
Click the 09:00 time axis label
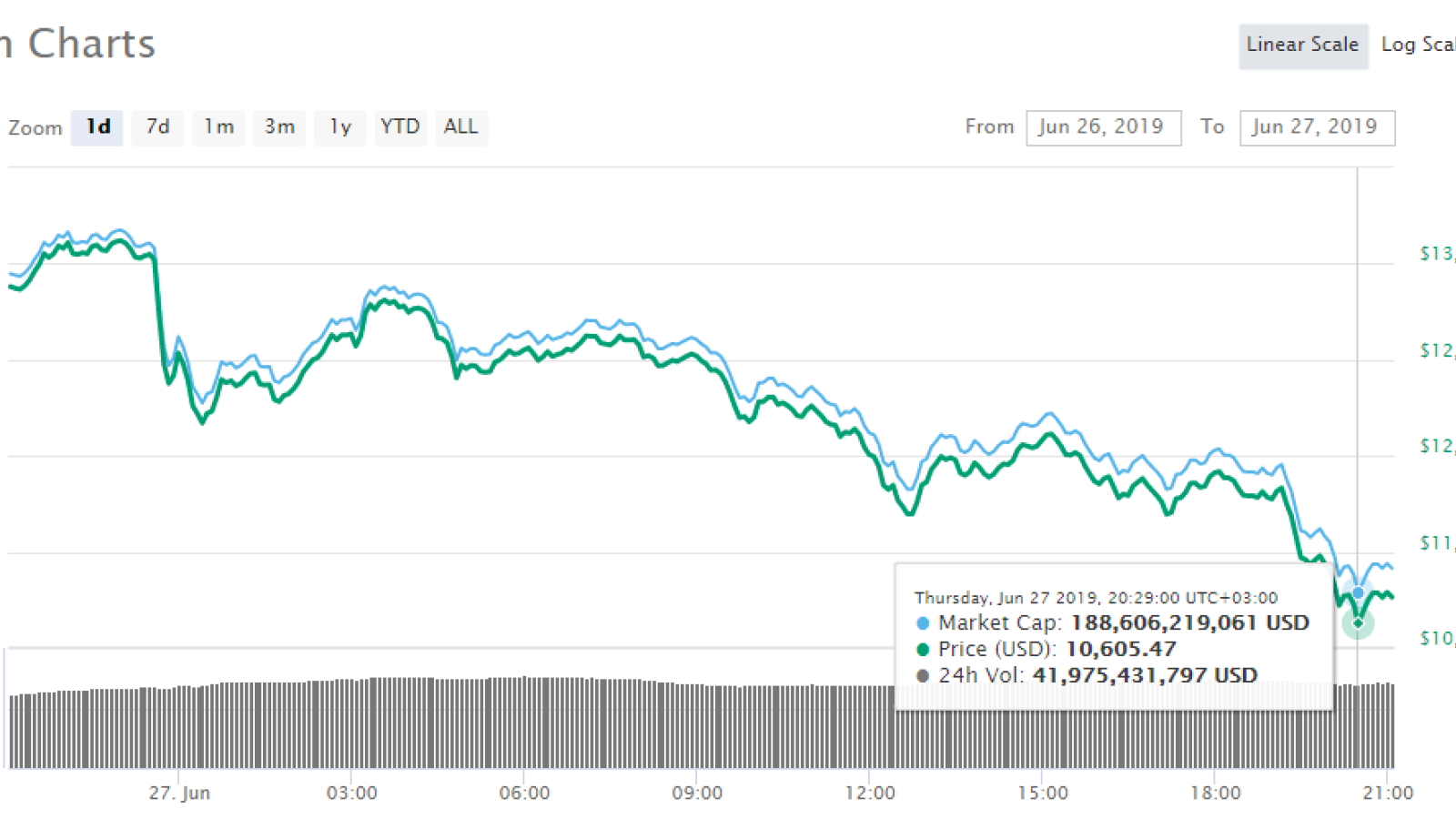[698, 794]
